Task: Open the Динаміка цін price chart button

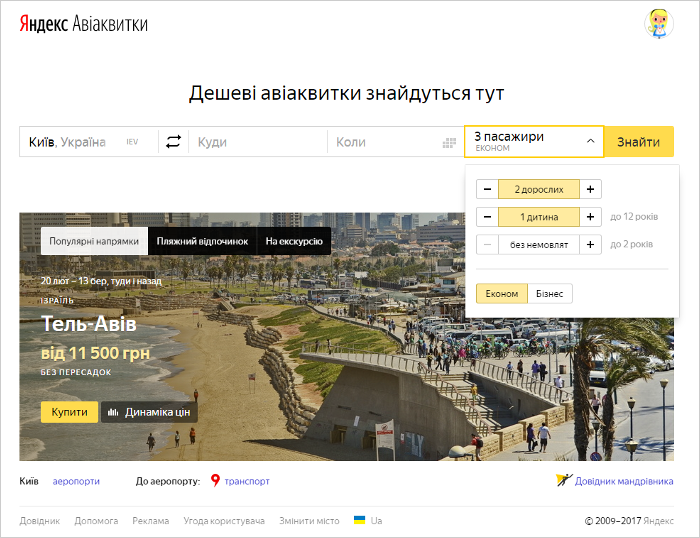Action: [149, 412]
